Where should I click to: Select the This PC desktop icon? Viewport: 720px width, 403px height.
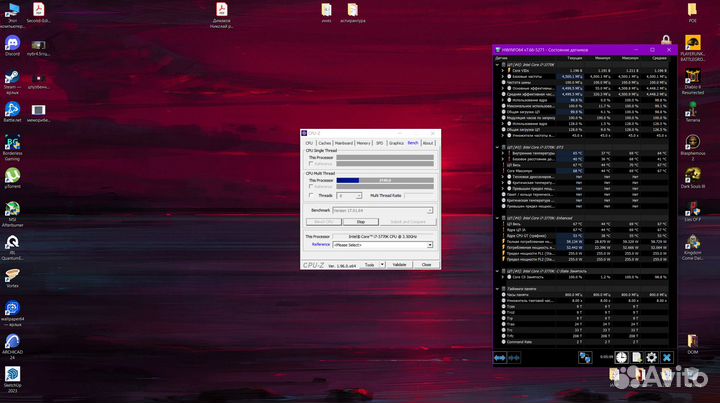[x=12, y=15]
